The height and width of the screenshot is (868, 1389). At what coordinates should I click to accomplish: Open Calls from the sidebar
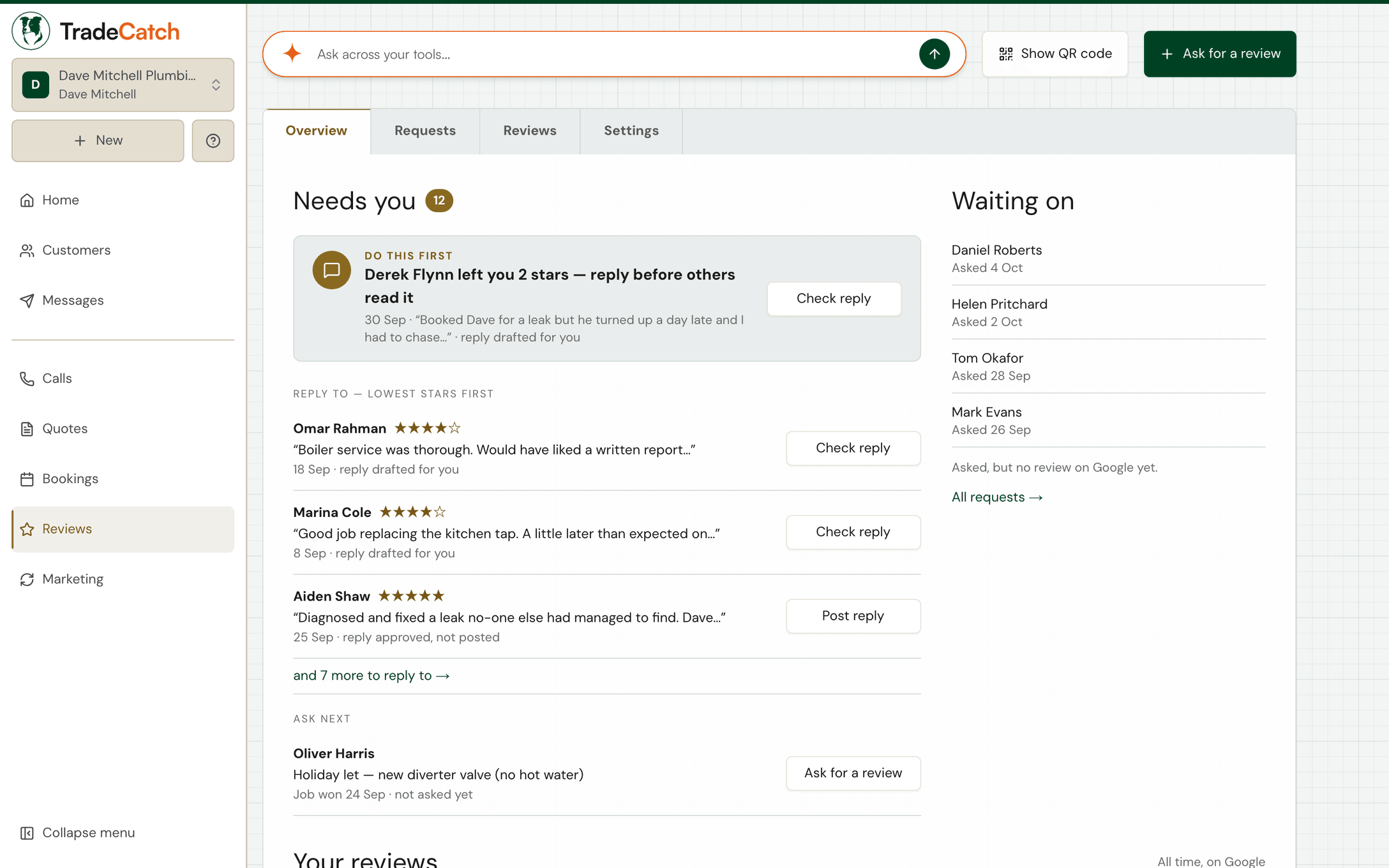click(x=123, y=378)
